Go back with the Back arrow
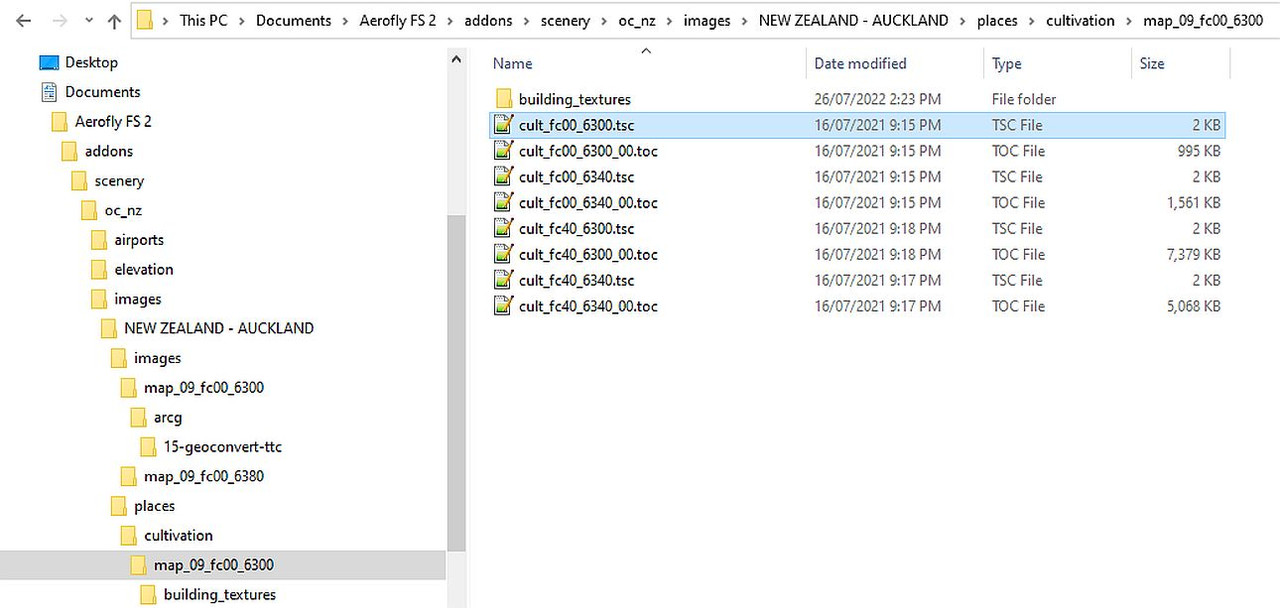 (24, 20)
